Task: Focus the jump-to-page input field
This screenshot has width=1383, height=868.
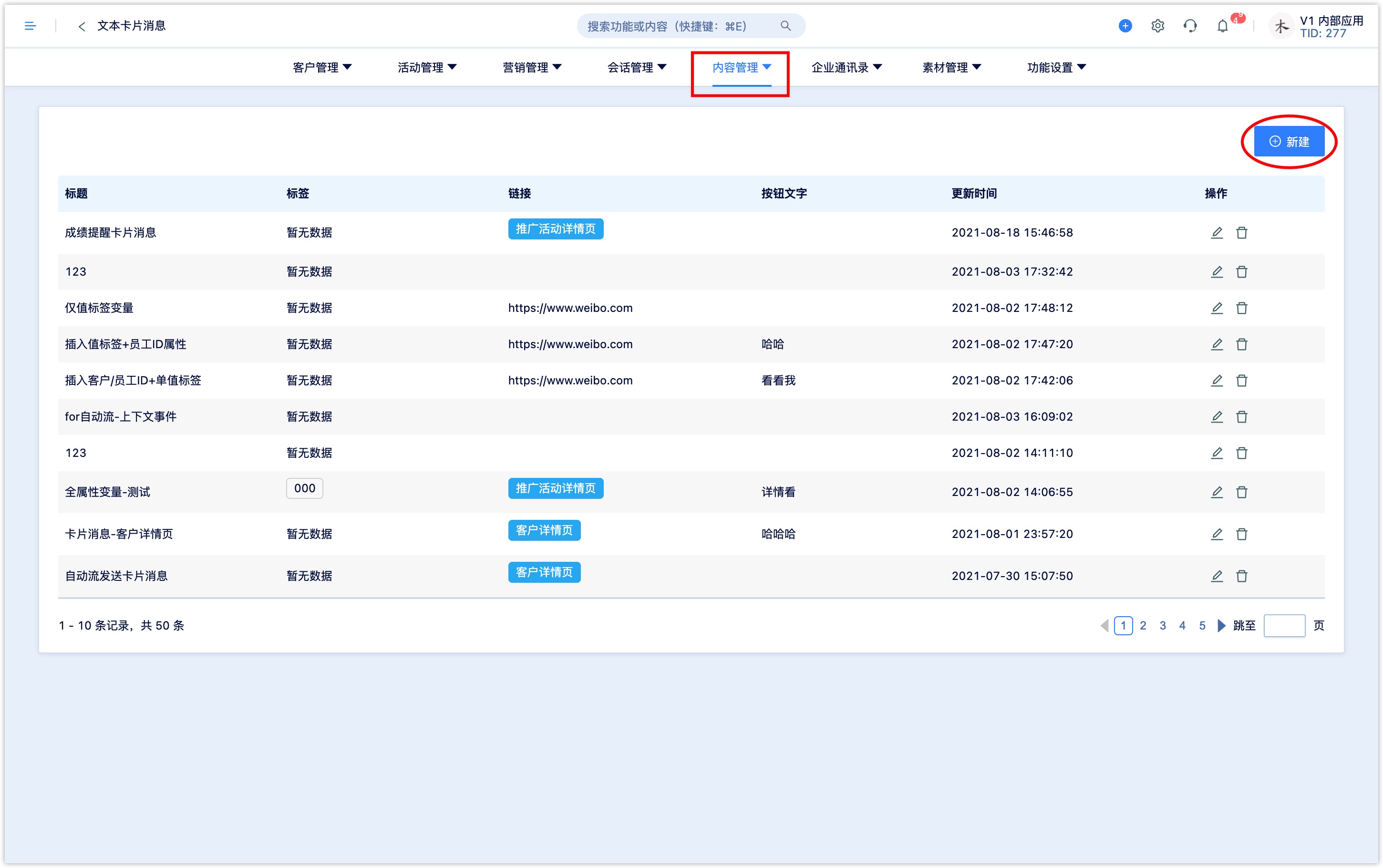Action: point(1284,625)
